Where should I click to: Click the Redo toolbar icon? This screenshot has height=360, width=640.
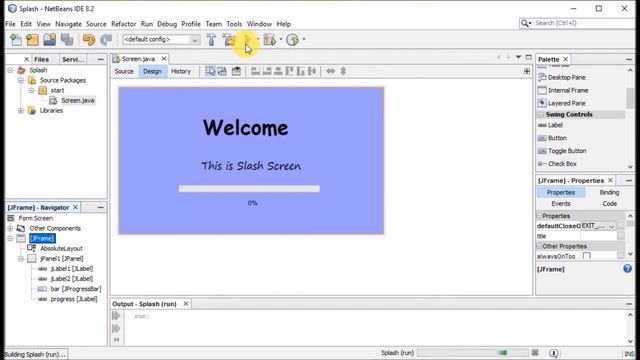pyautogui.click(x=106, y=40)
